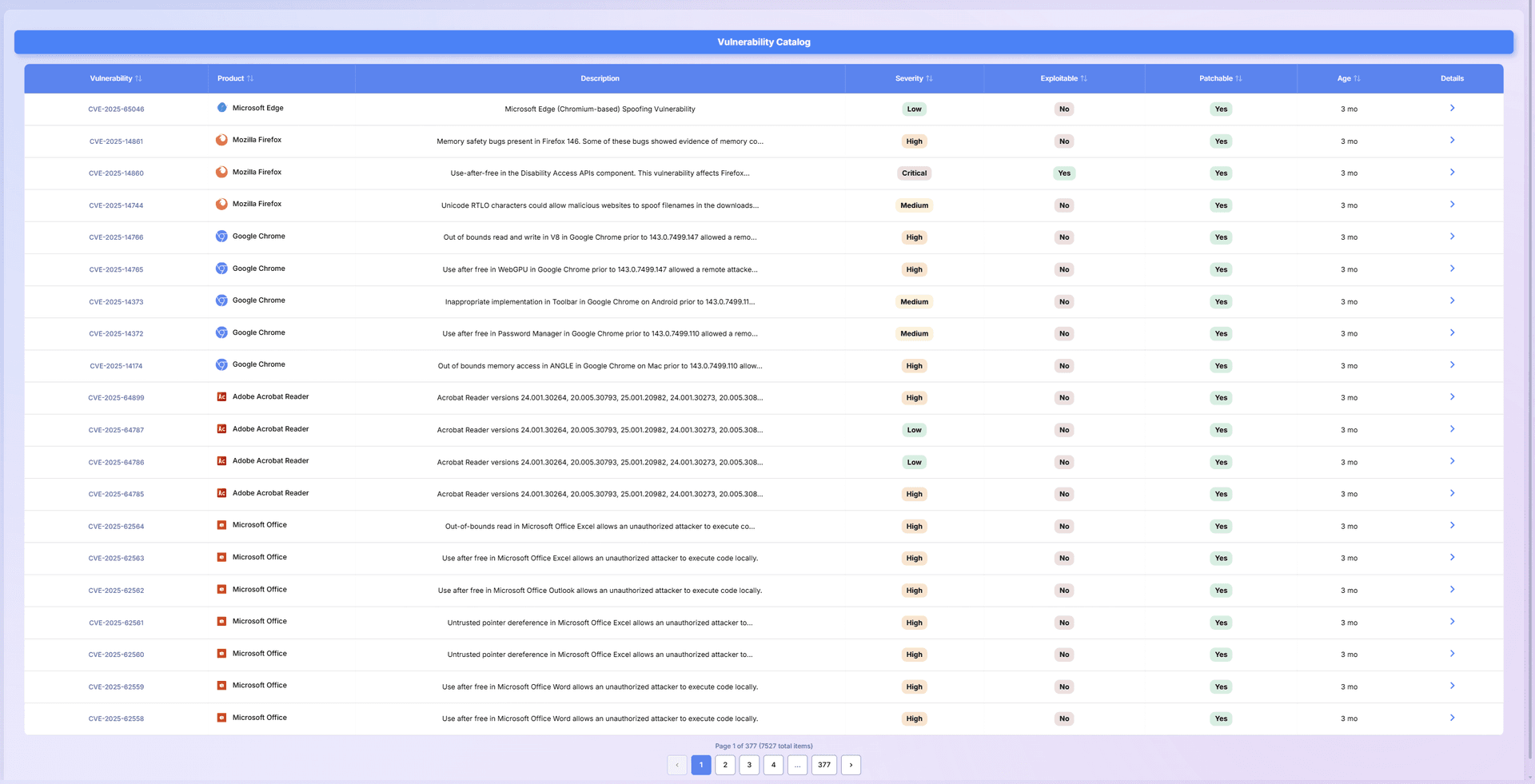The width and height of the screenshot is (1535, 784).
Task: Open the CVE-2025-65046 vulnerability link
Action: point(116,109)
